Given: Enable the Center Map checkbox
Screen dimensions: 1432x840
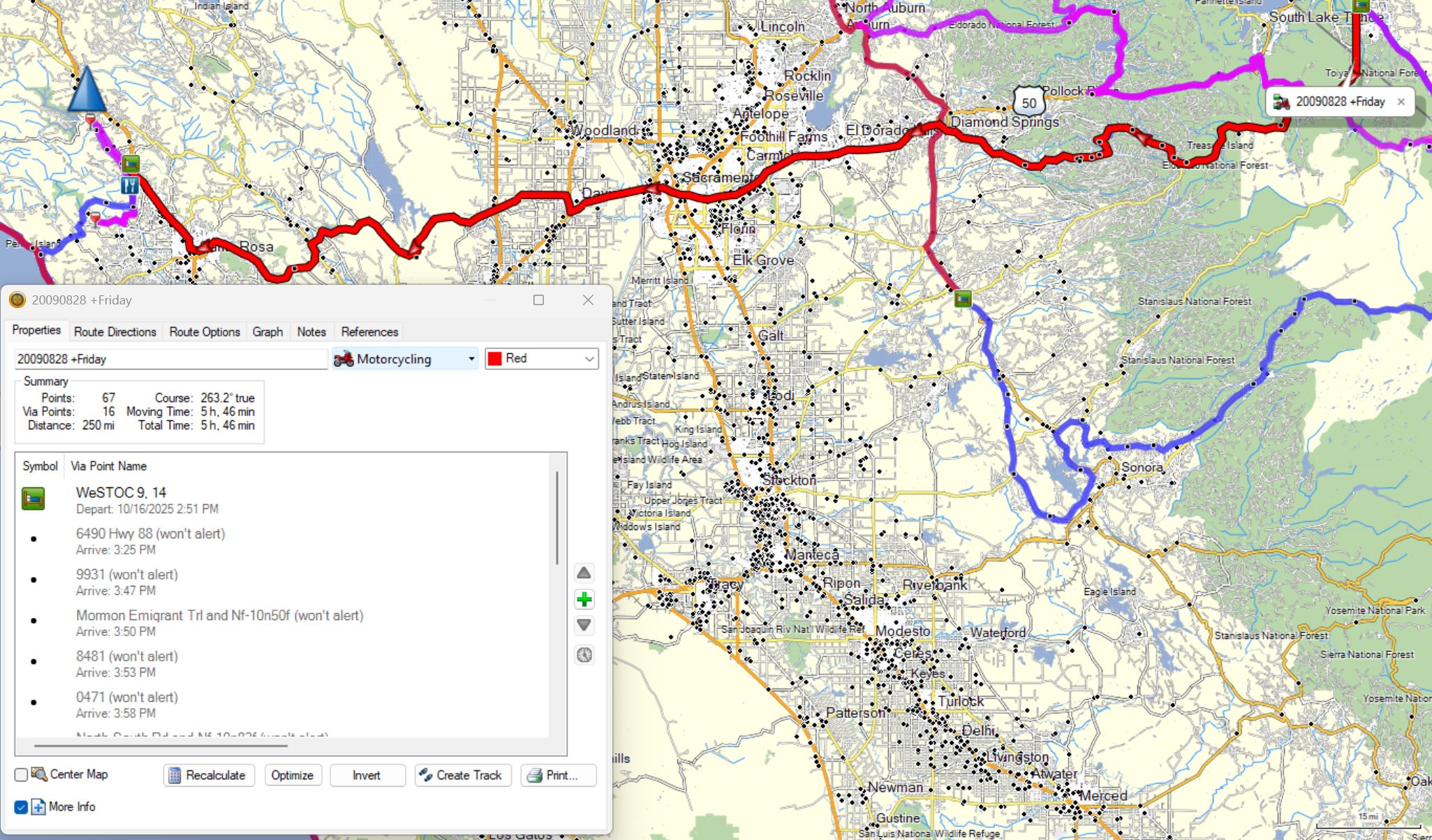Looking at the screenshot, I should 21,774.
